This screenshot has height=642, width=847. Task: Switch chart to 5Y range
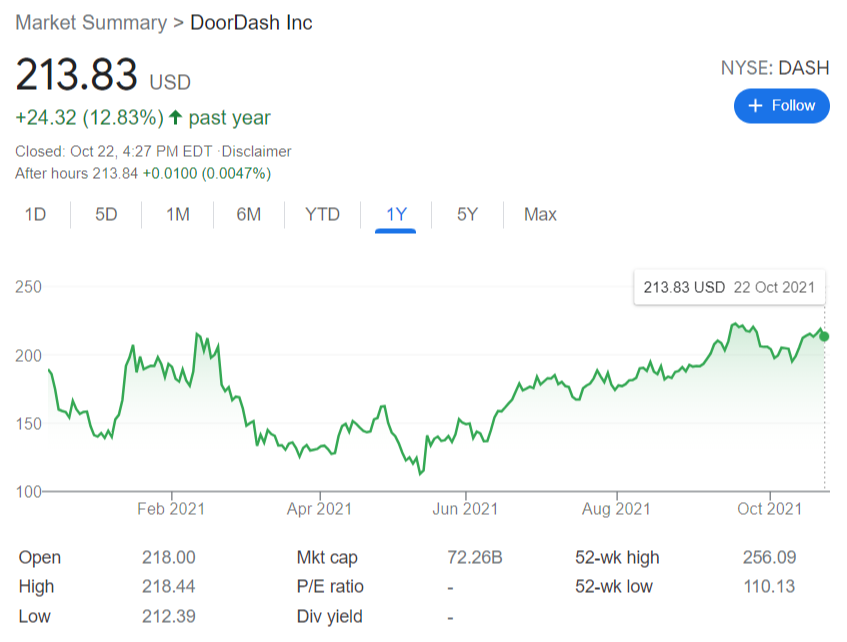tap(467, 215)
